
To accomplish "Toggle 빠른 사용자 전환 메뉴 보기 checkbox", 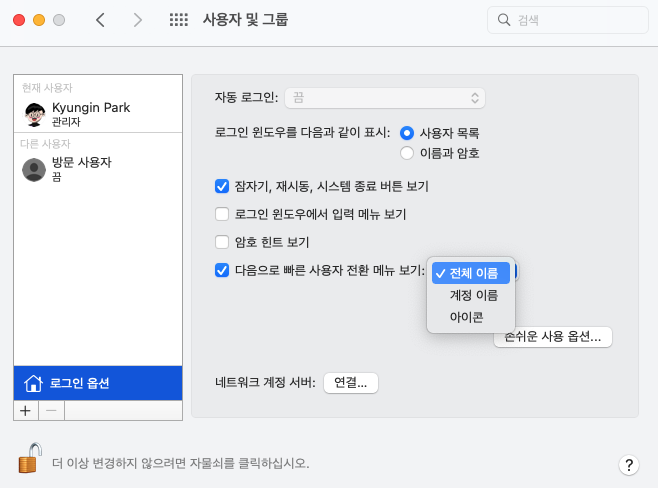I will pos(222,270).
